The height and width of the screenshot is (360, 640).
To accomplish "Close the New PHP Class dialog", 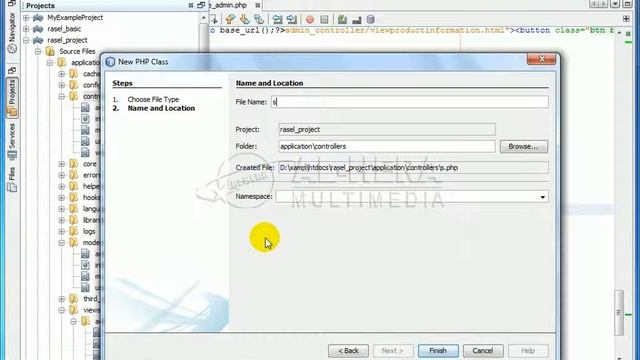I will pyautogui.click(x=542, y=59).
